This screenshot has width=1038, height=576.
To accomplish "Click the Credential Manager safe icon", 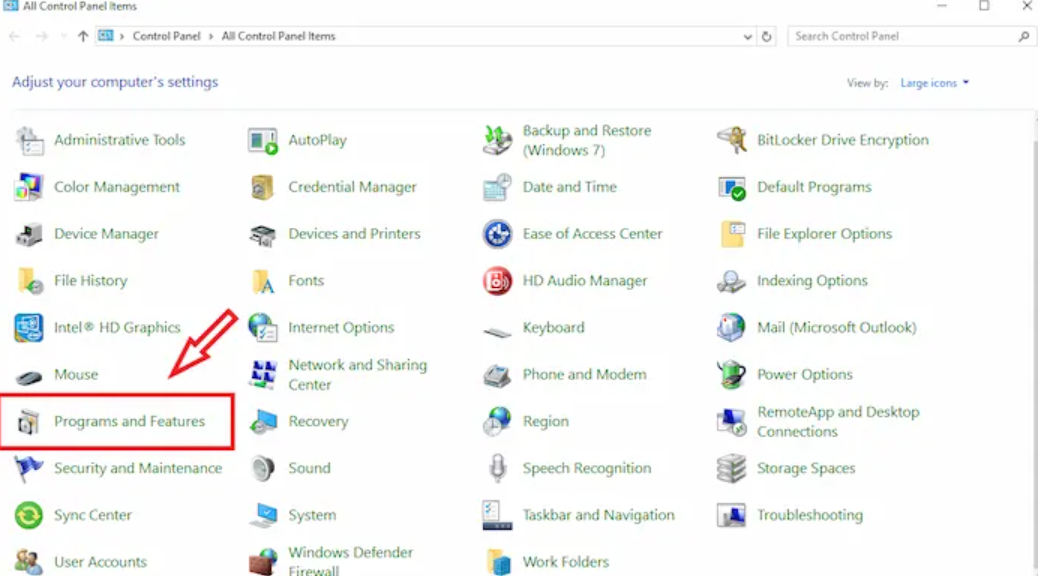I will click(263, 187).
